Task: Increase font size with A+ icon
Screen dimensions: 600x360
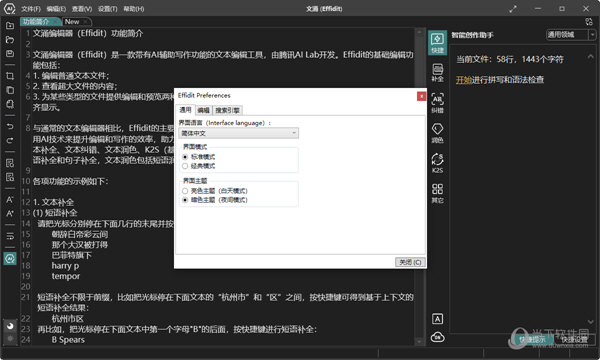Action: pyautogui.click(x=10, y=213)
